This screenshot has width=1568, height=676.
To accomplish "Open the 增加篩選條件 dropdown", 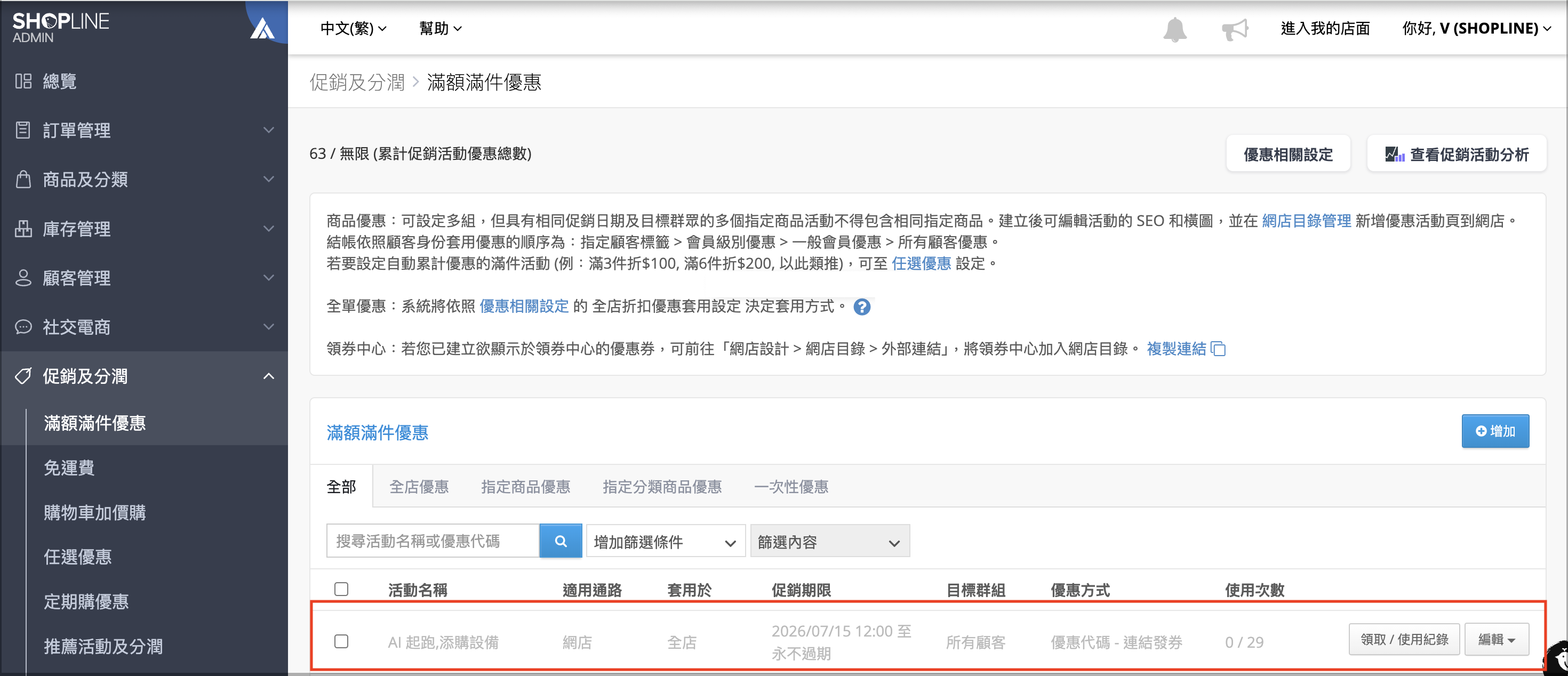I will [x=665, y=541].
